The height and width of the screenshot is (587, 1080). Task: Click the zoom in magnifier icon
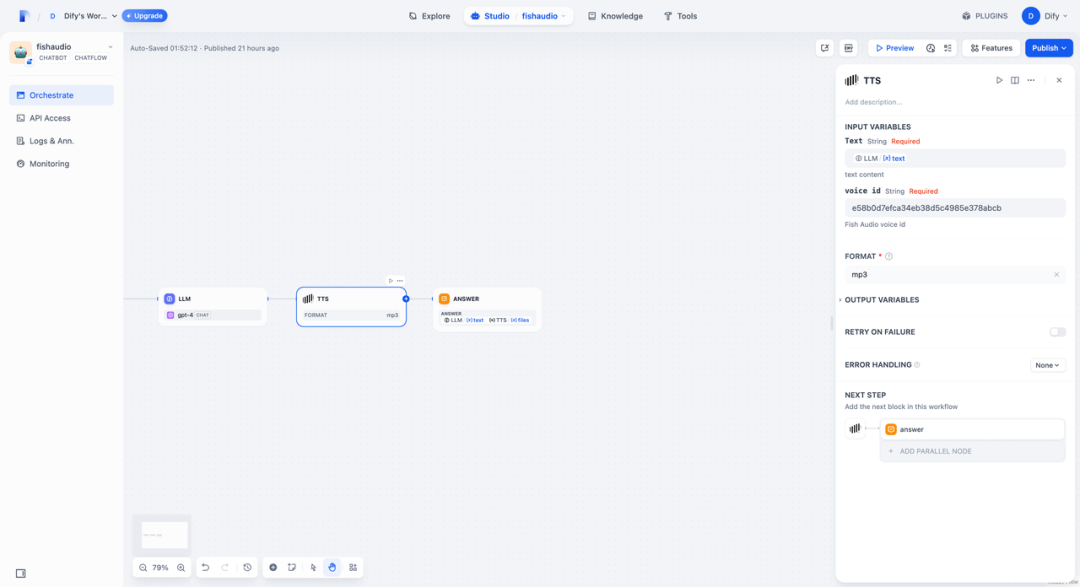point(181,567)
